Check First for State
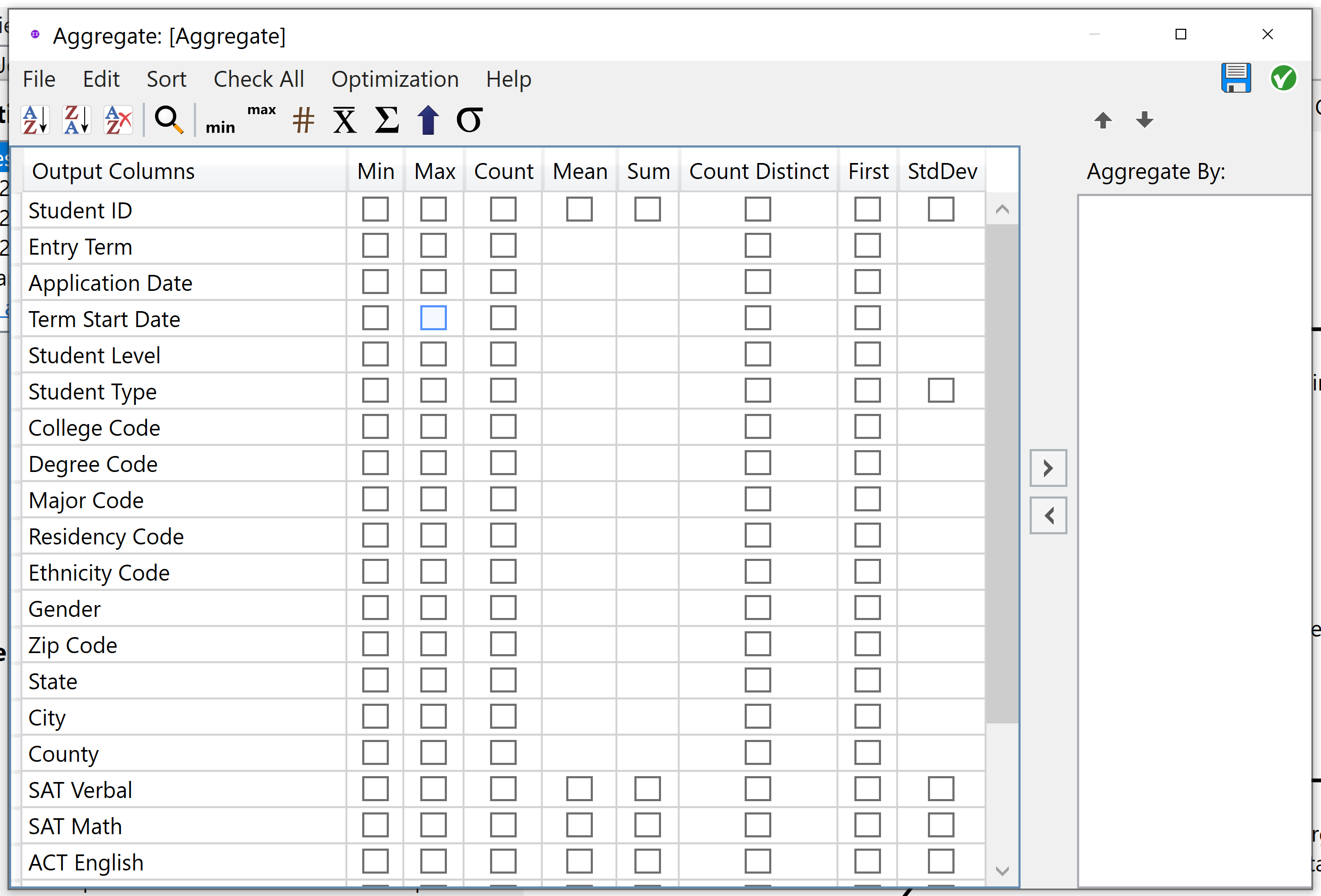The width and height of the screenshot is (1321, 896). pyautogui.click(x=867, y=680)
